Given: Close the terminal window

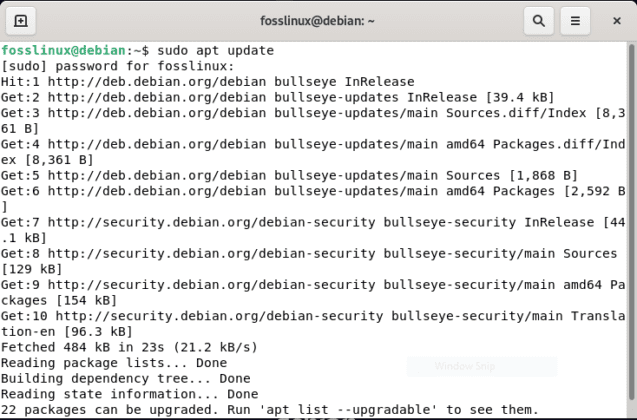Looking at the screenshot, I should coord(613,20).
